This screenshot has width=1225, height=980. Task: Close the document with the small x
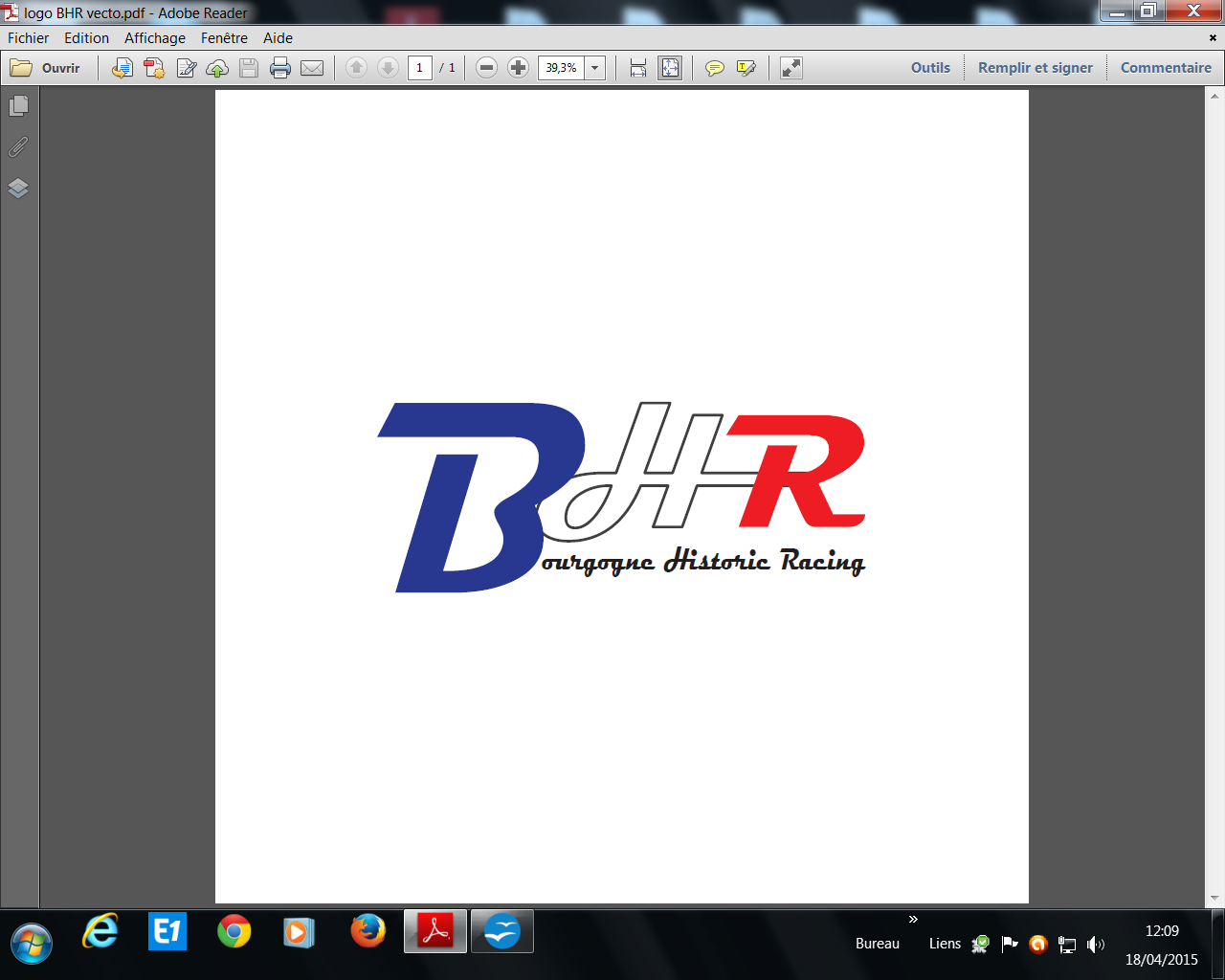pos(1214,38)
